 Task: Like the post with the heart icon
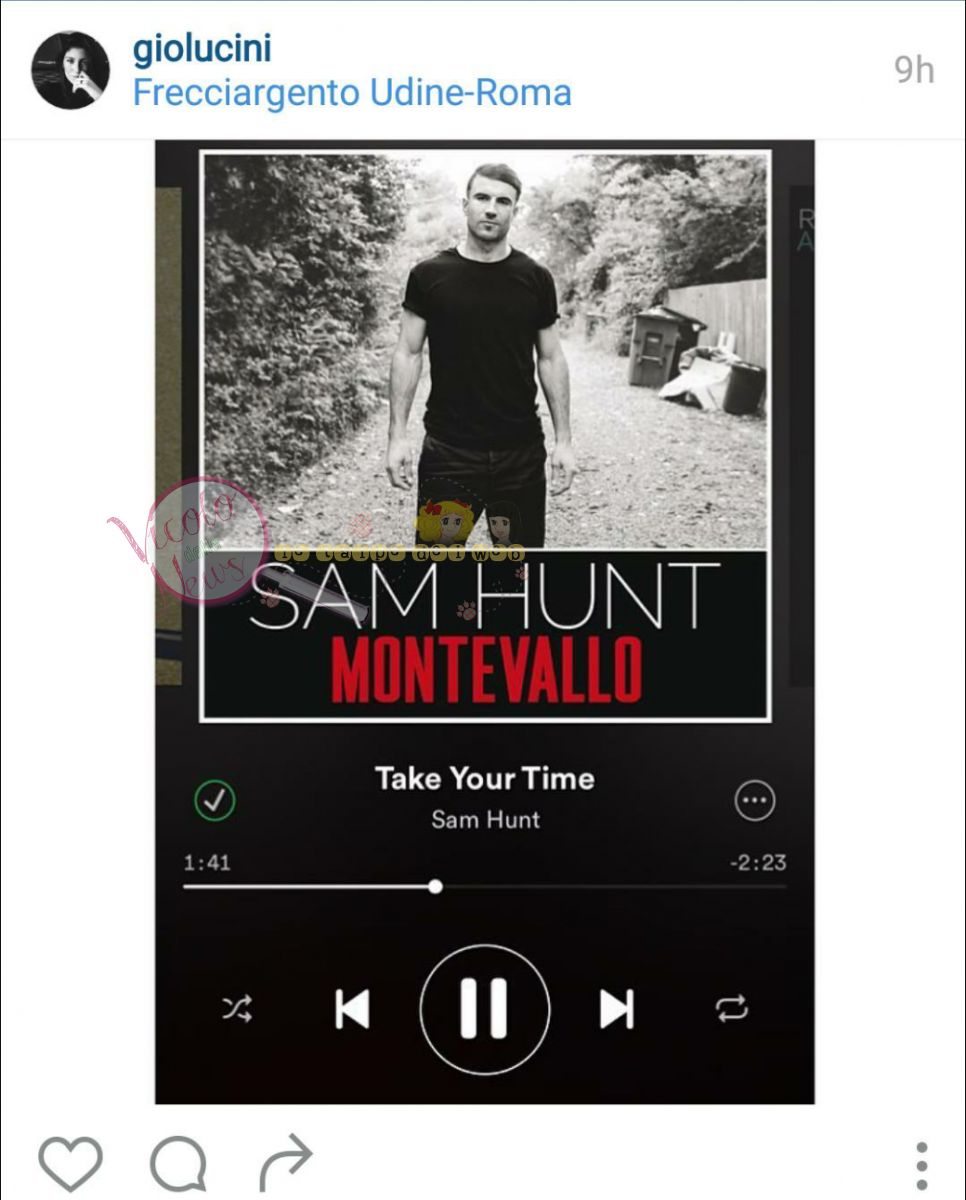pos(70,1165)
